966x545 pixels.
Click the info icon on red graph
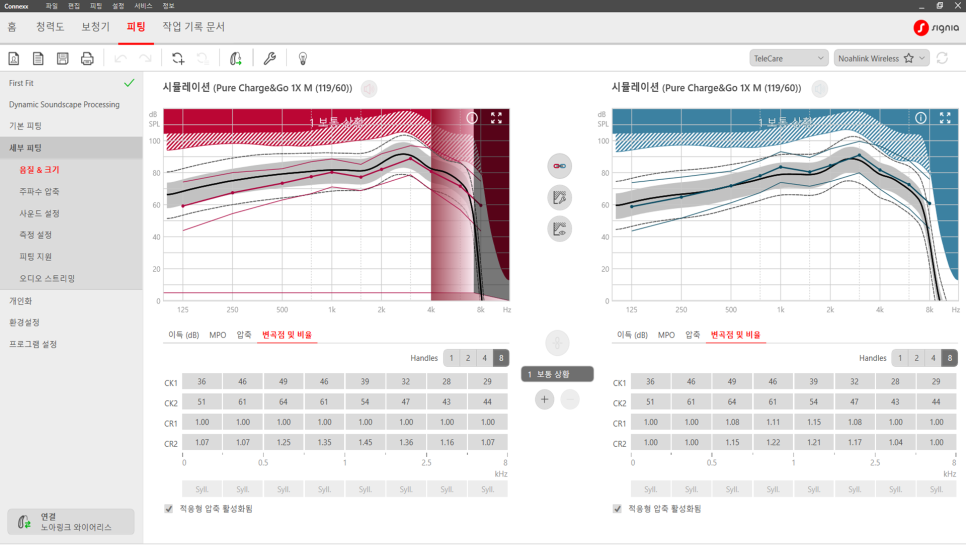[x=472, y=118]
